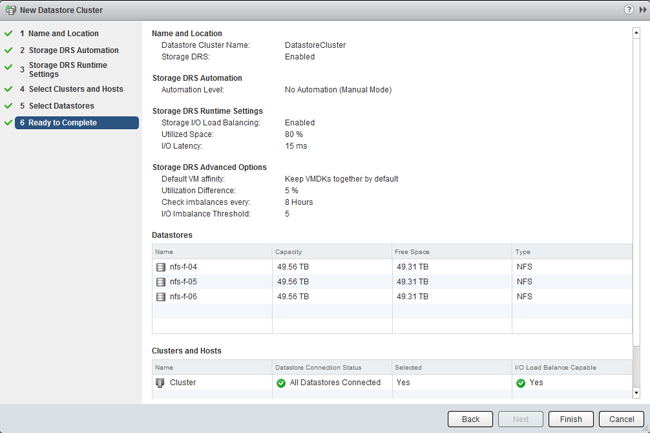Click the nfs-f-04 datastore icon
Viewport: 650px width, 433px height.
(161, 267)
